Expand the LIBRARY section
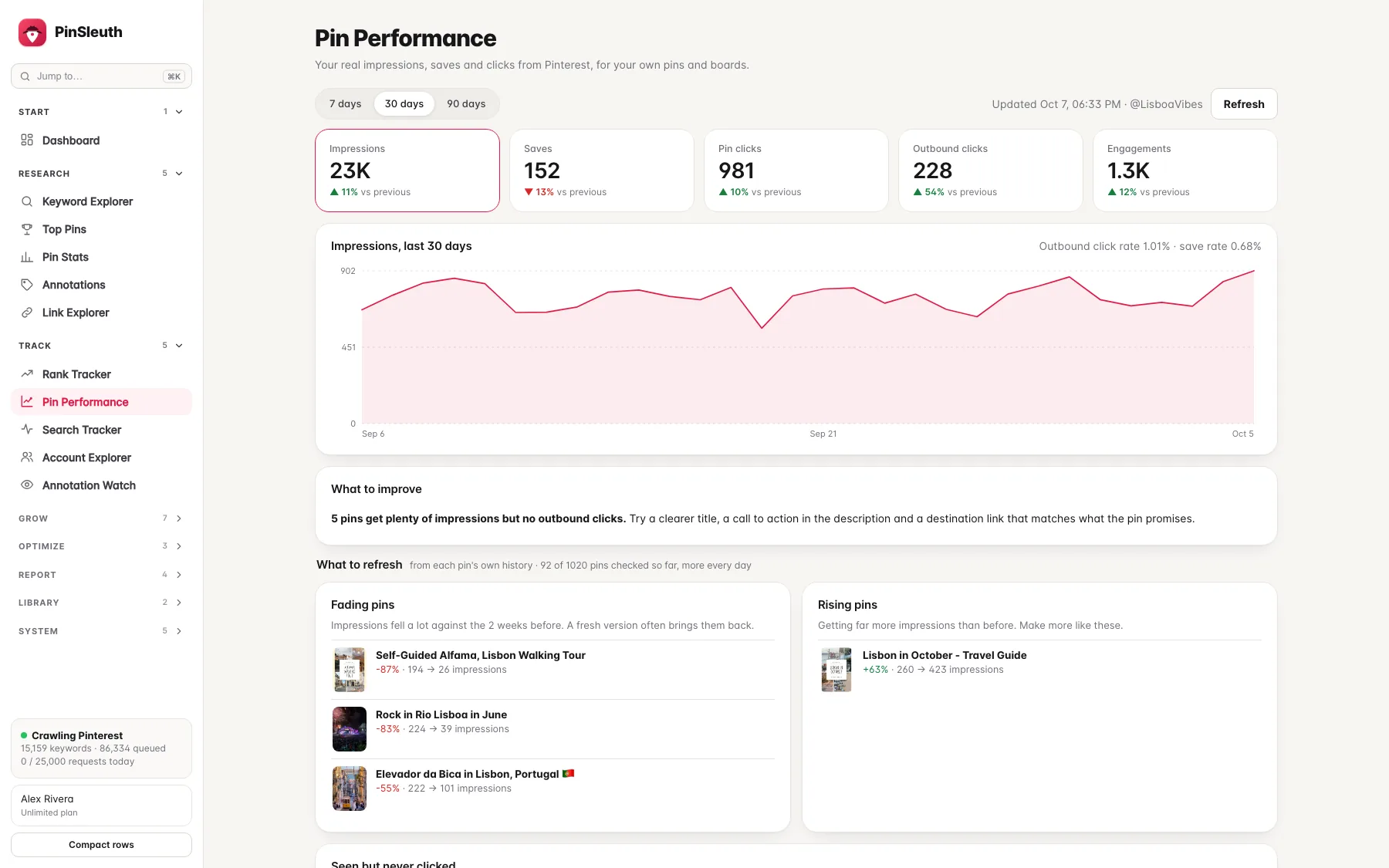The width and height of the screenshot is (1389, 868). point(101,603)
